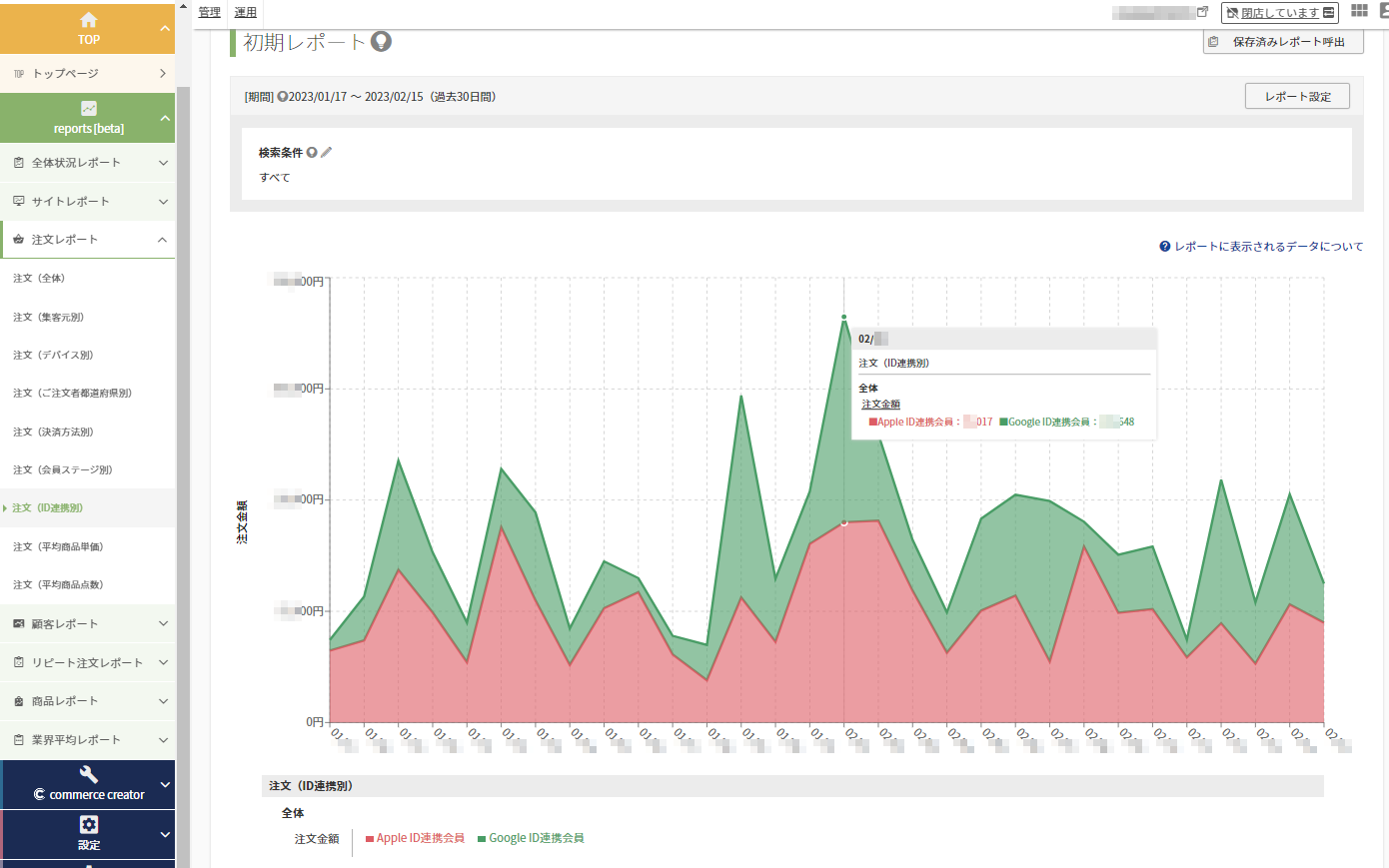Expand トップページ arrow

click(x=163, y=74)
